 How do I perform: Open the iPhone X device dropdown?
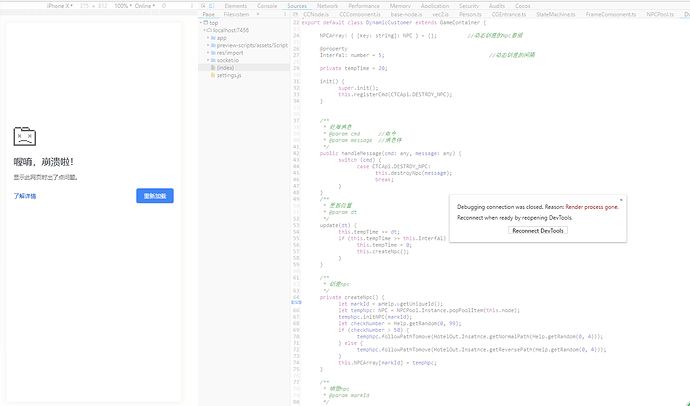(61, 6)
